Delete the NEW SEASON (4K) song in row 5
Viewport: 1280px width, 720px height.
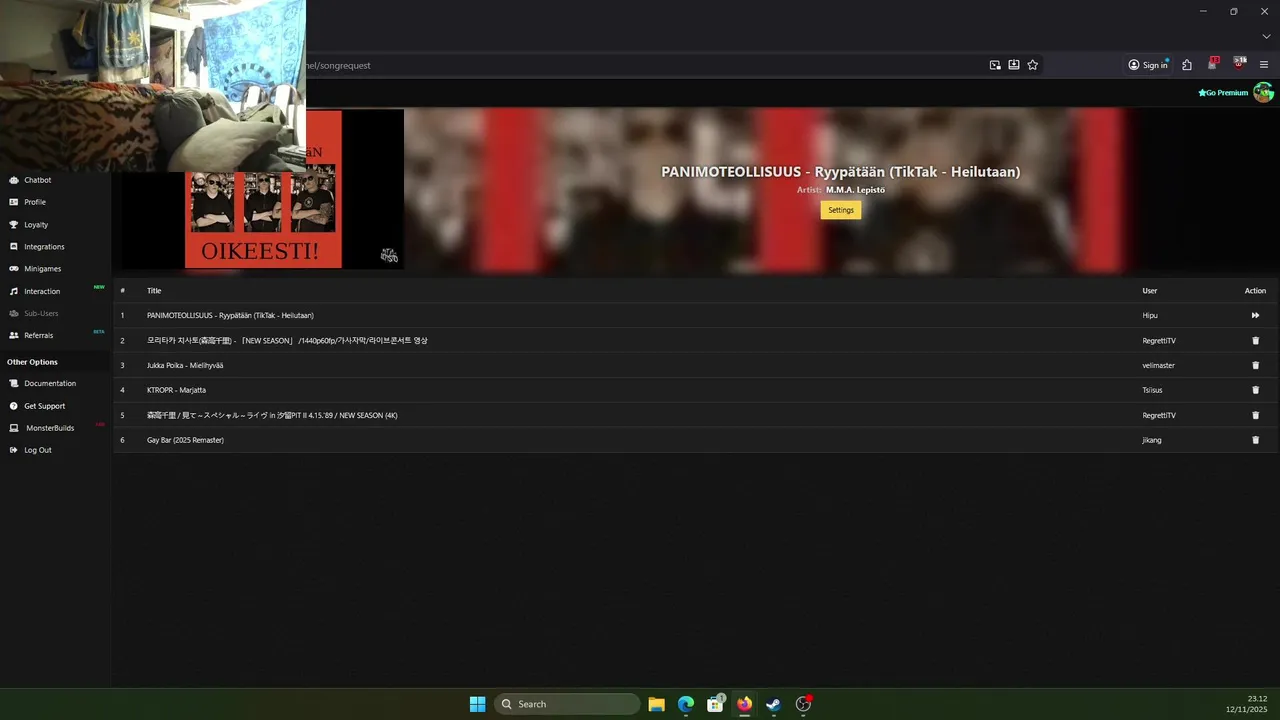tap(1255, 415)
